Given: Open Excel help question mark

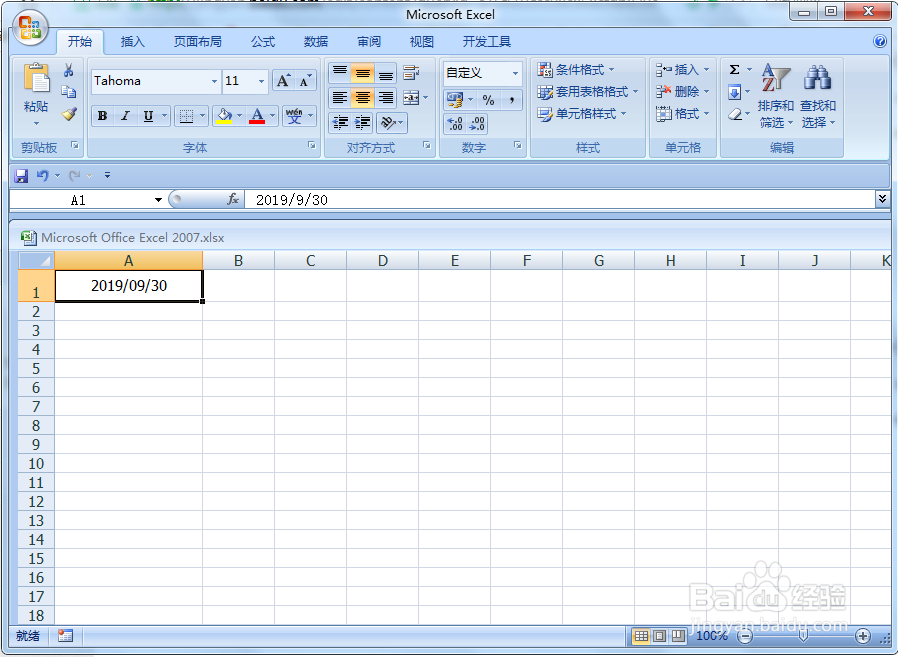Looking at the screenshot, I should [880, 41].
